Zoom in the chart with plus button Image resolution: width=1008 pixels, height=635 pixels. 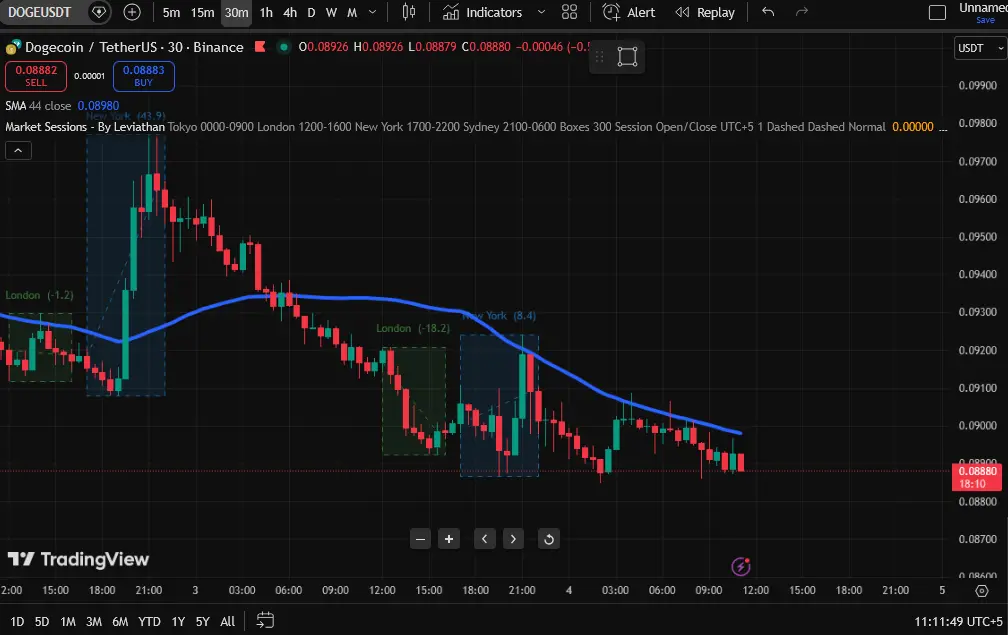pyautogui.click(x=449, y=539)
